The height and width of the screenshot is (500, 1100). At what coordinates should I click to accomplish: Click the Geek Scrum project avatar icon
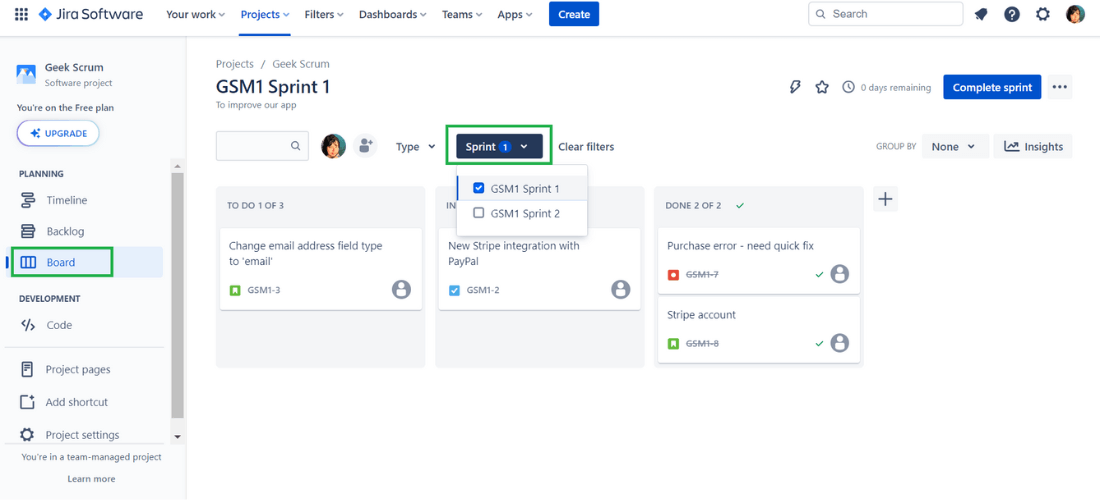click(x=26, y=74)
